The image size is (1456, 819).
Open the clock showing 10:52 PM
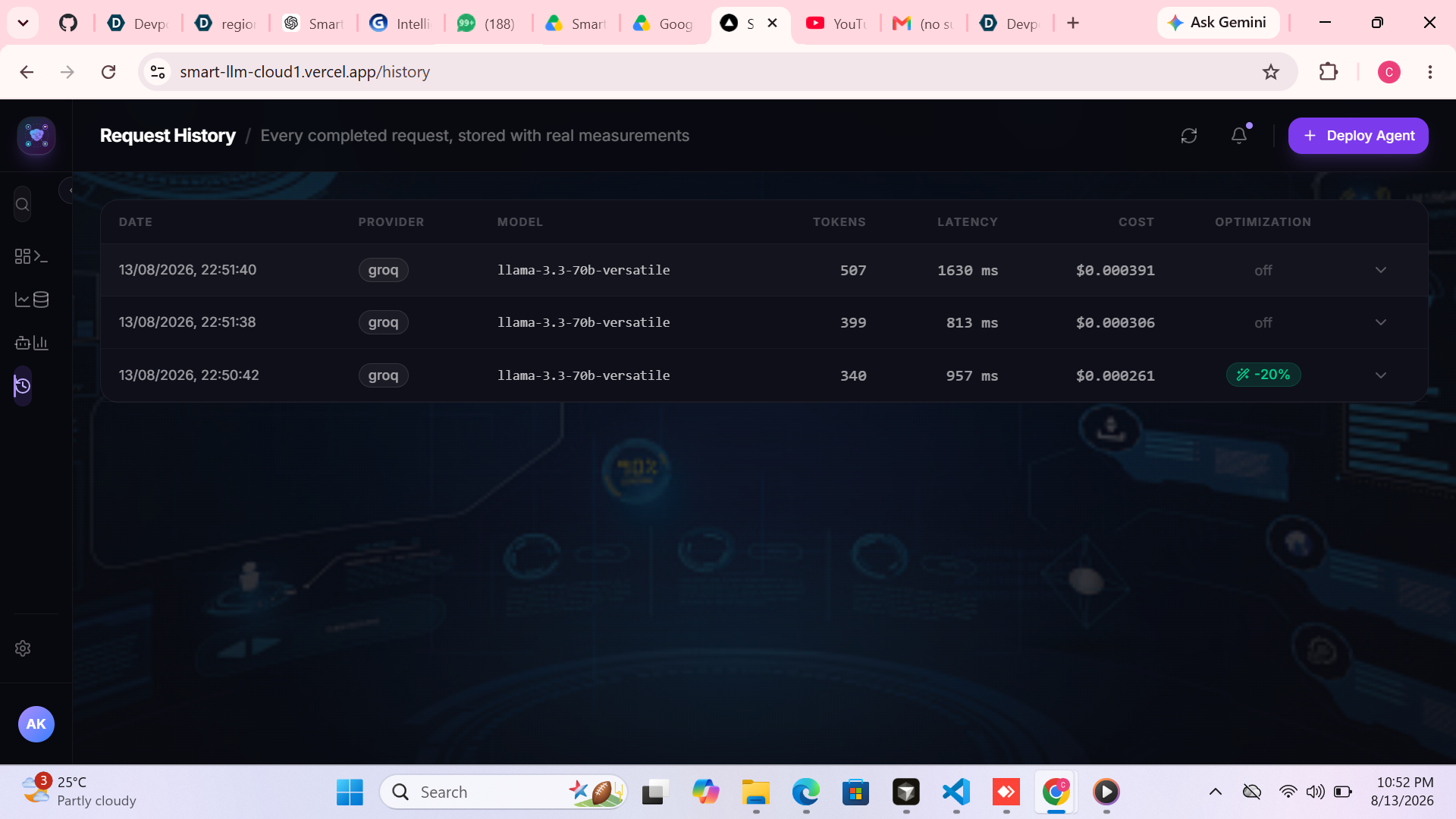pyautogui.click(x=1402, y=792)
